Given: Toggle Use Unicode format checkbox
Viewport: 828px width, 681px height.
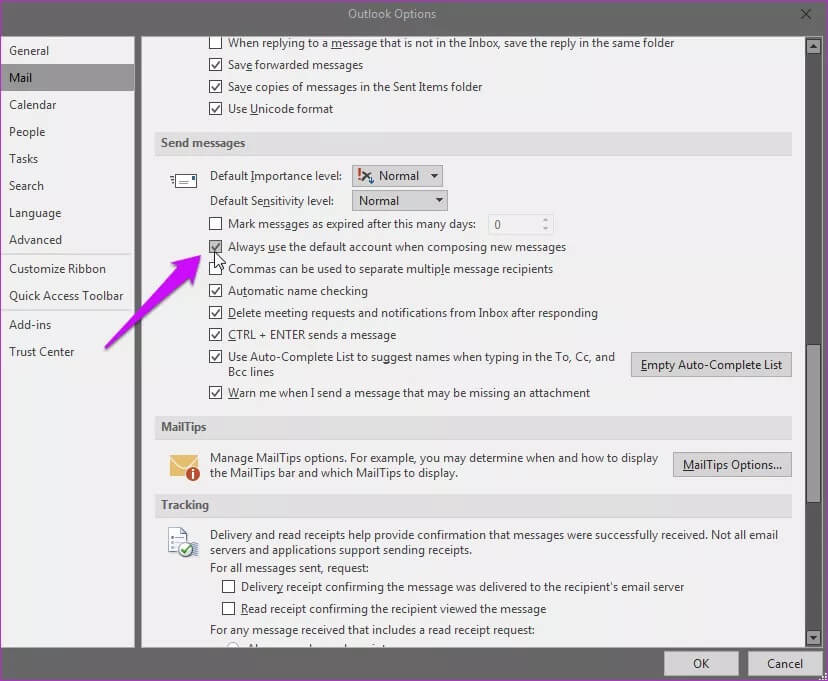Looking at the screenshot, I should [x=215, y=109].
